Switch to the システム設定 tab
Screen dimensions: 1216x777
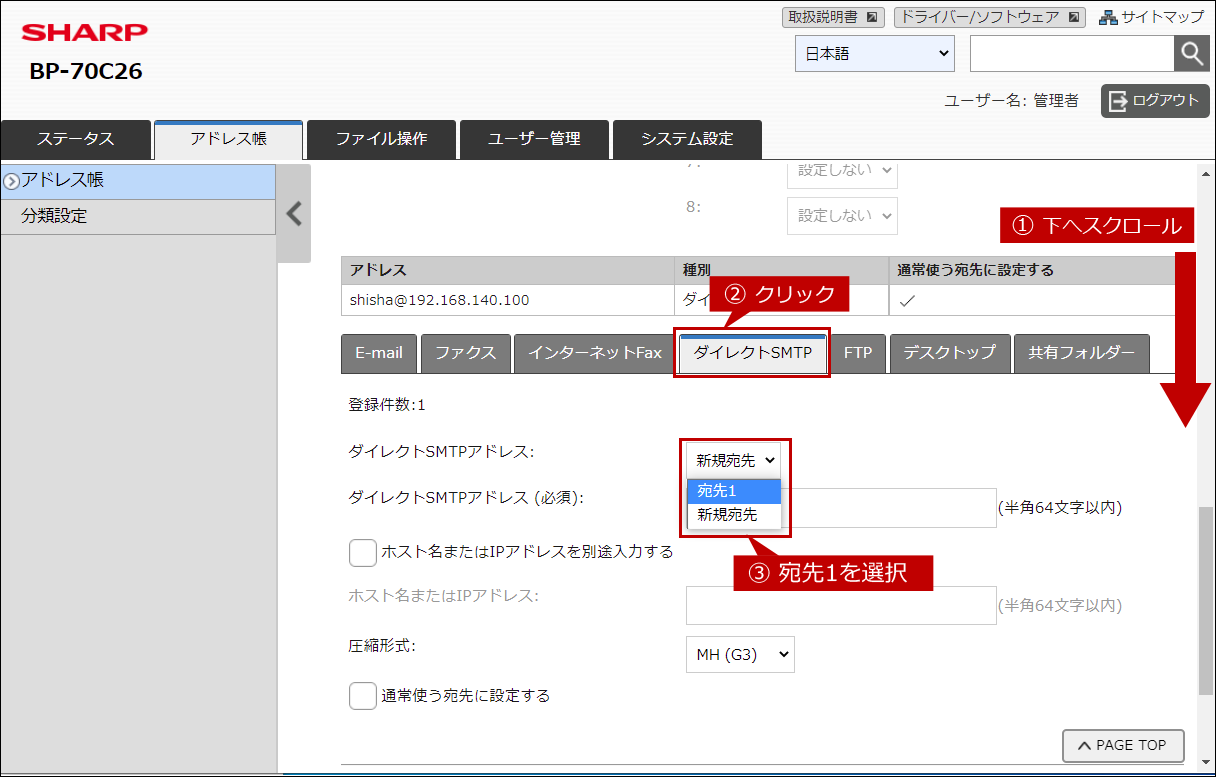pyautogui.click(x=687, y=139)
